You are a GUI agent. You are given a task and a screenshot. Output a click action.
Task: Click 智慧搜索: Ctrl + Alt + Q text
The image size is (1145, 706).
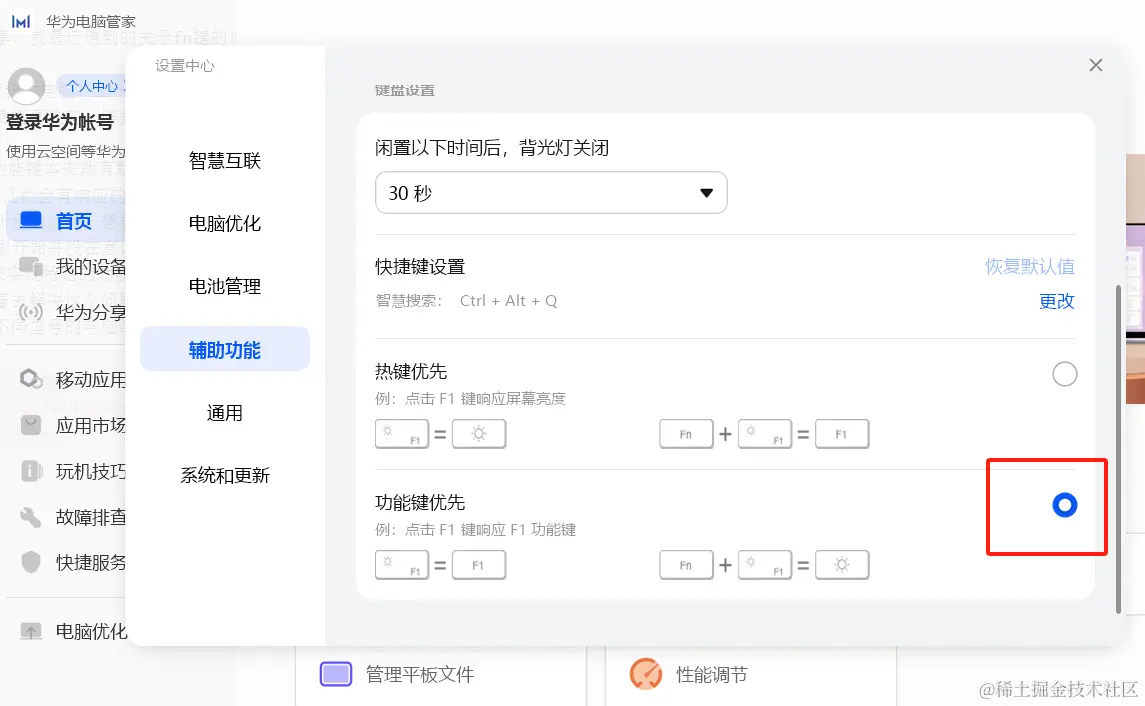click(x=467, y=301)
